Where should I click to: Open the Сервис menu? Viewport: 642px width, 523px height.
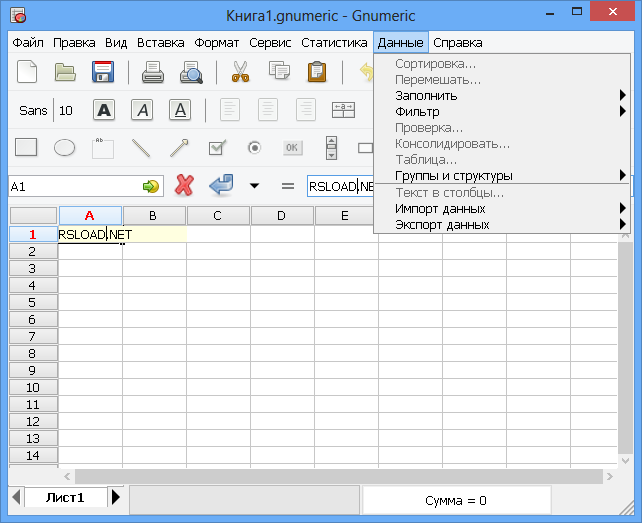(270, 43)
